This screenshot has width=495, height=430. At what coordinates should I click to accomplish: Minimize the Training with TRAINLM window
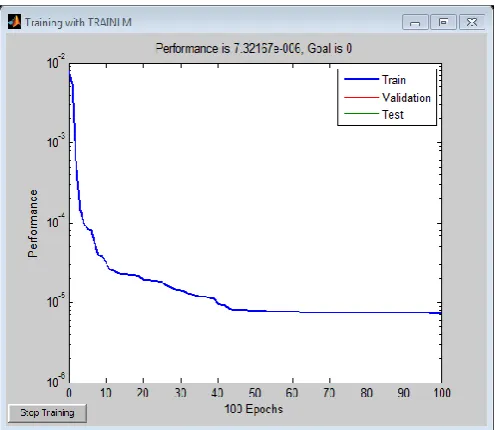pyautogui.click(x=415, y=22)
